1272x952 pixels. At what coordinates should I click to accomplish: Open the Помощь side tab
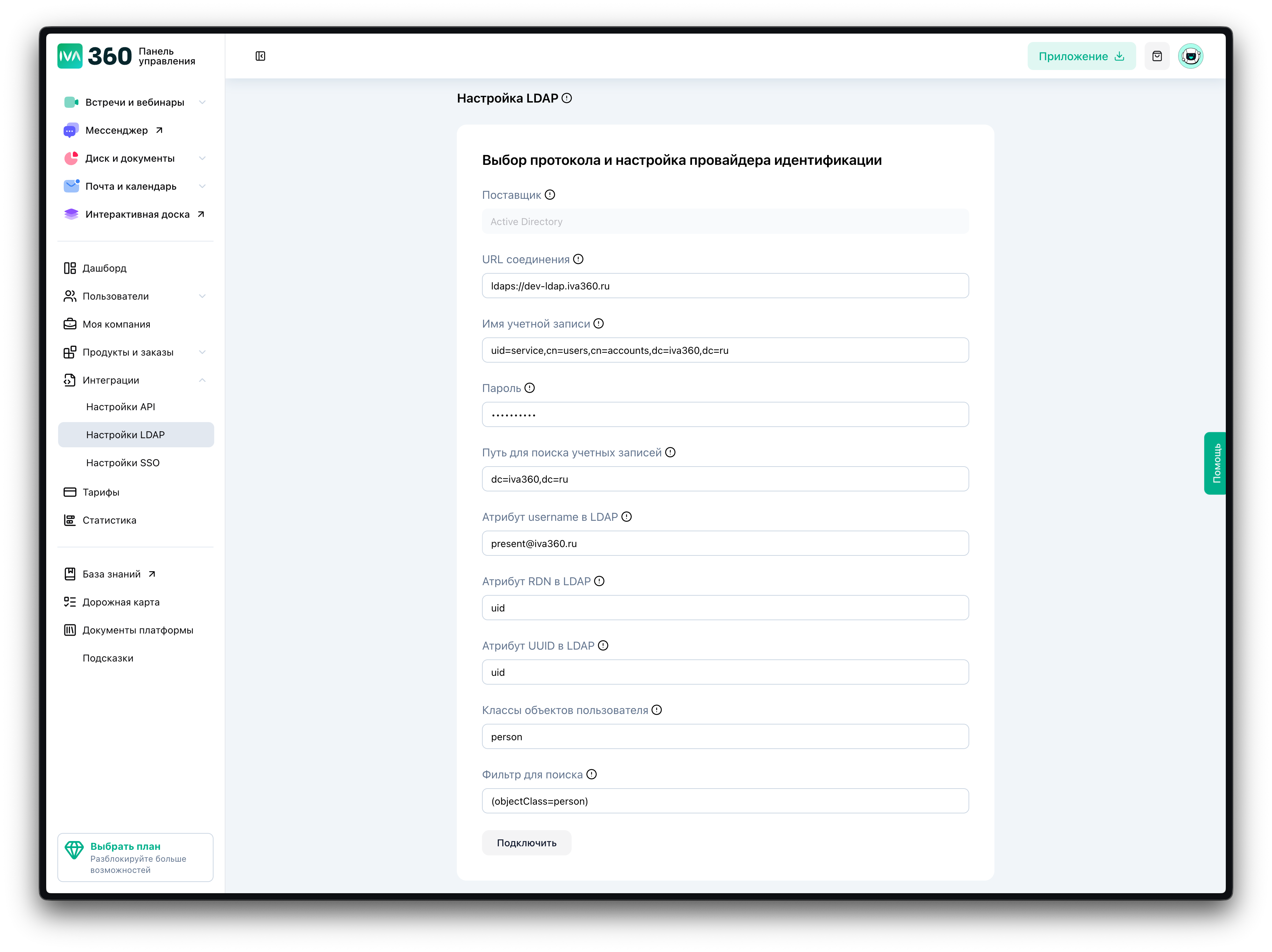pyautogui.click(x=1216, y=463)
